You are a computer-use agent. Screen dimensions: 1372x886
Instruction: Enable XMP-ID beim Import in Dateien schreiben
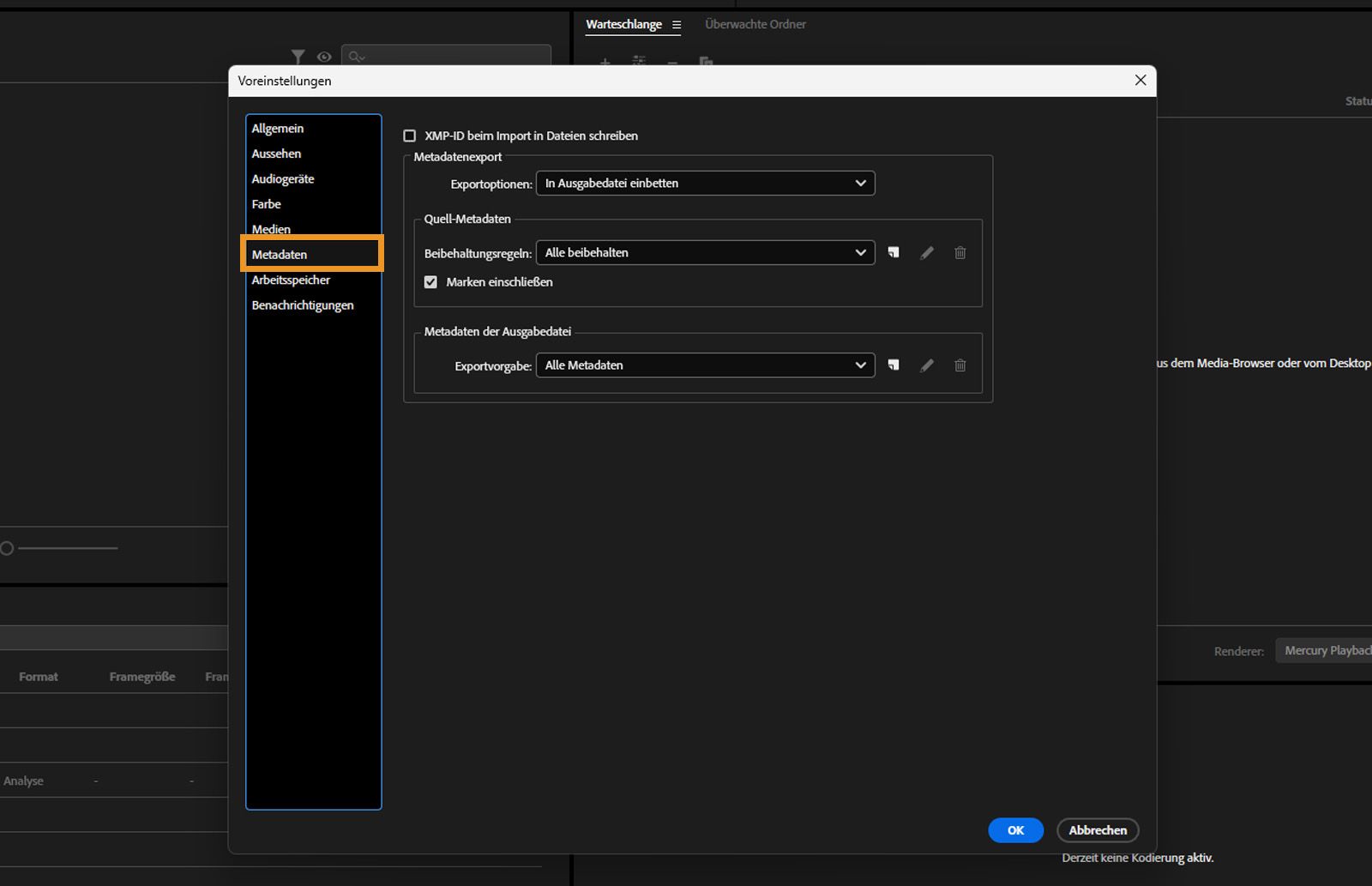click(x=410, y=136)
